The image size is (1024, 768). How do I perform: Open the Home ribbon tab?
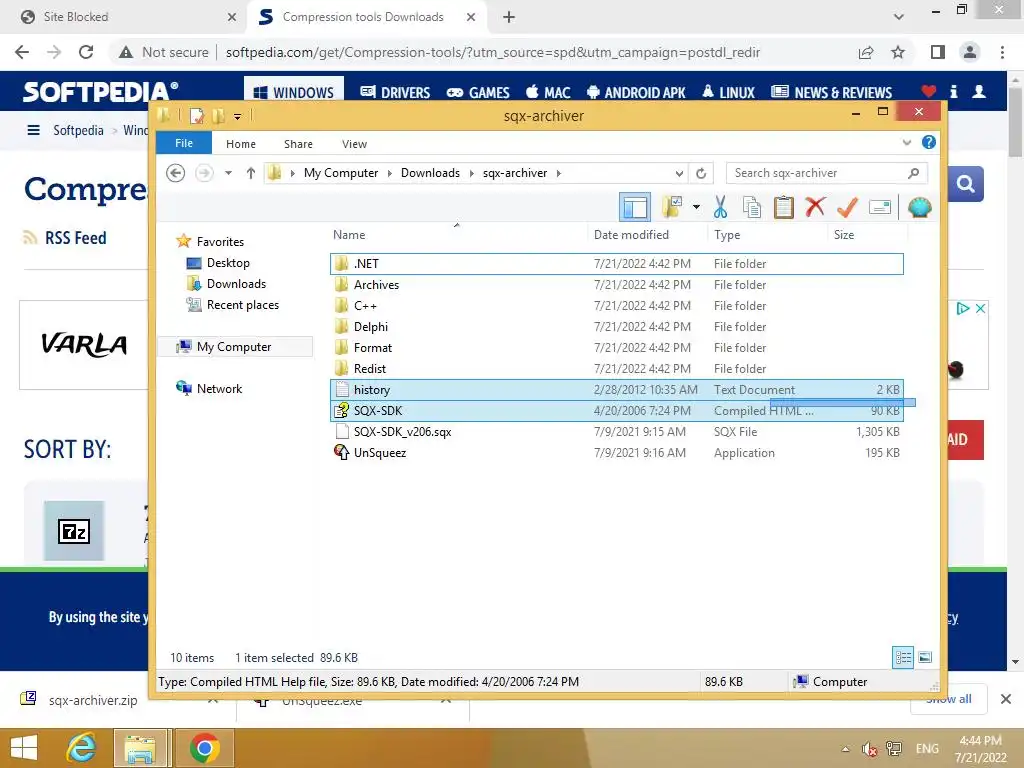pyautogui.click(x=240, y=144)
